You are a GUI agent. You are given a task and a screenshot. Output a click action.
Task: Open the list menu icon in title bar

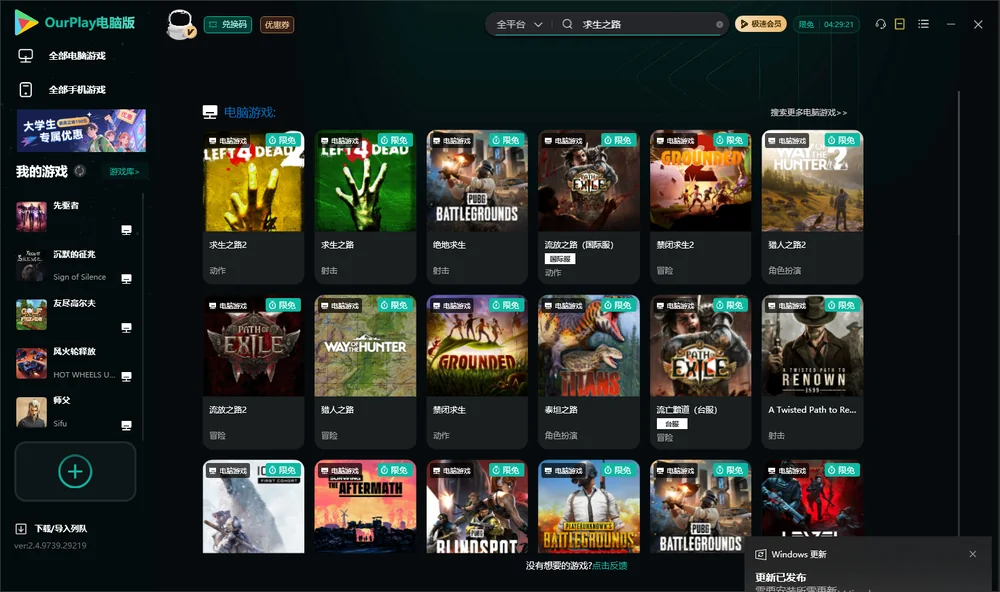(923, 24)
